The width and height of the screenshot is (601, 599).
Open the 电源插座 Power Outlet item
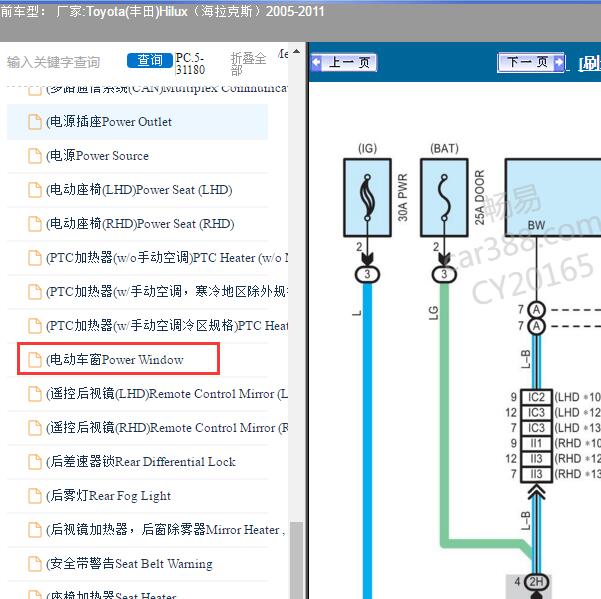pyautogui.click(x=137, y=122)
